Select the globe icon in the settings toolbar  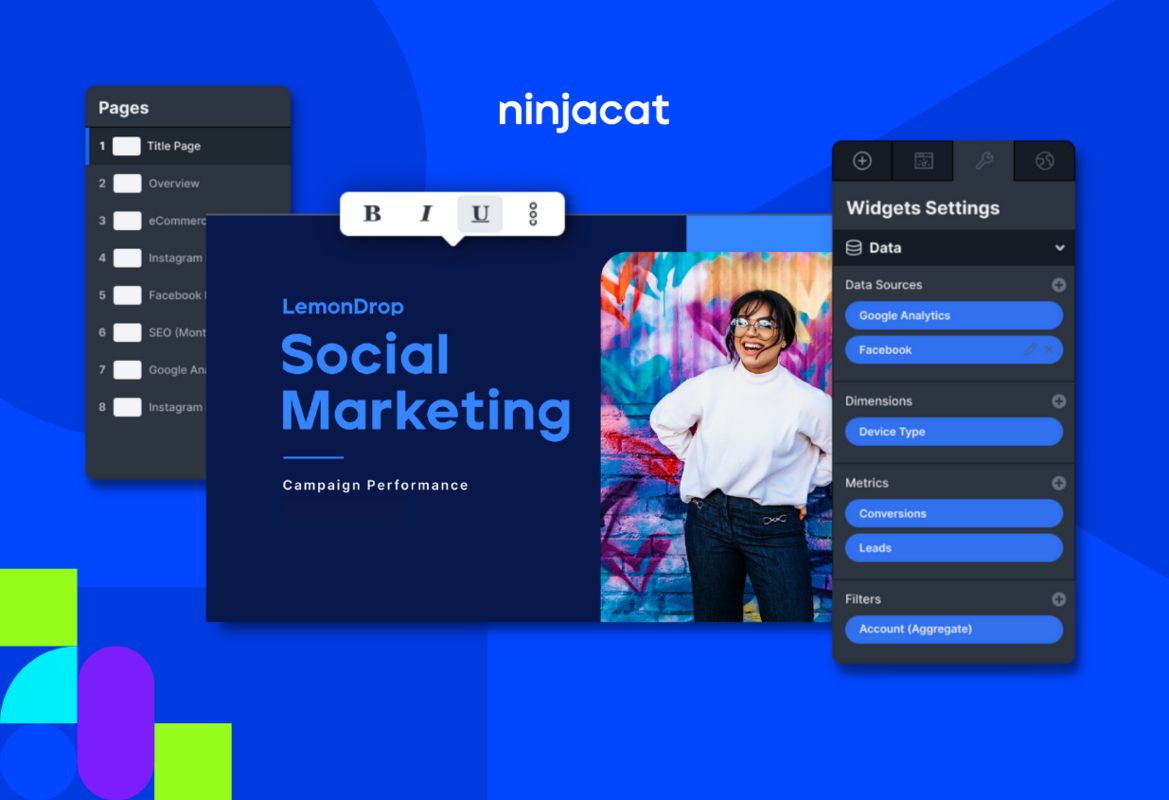1044,160
